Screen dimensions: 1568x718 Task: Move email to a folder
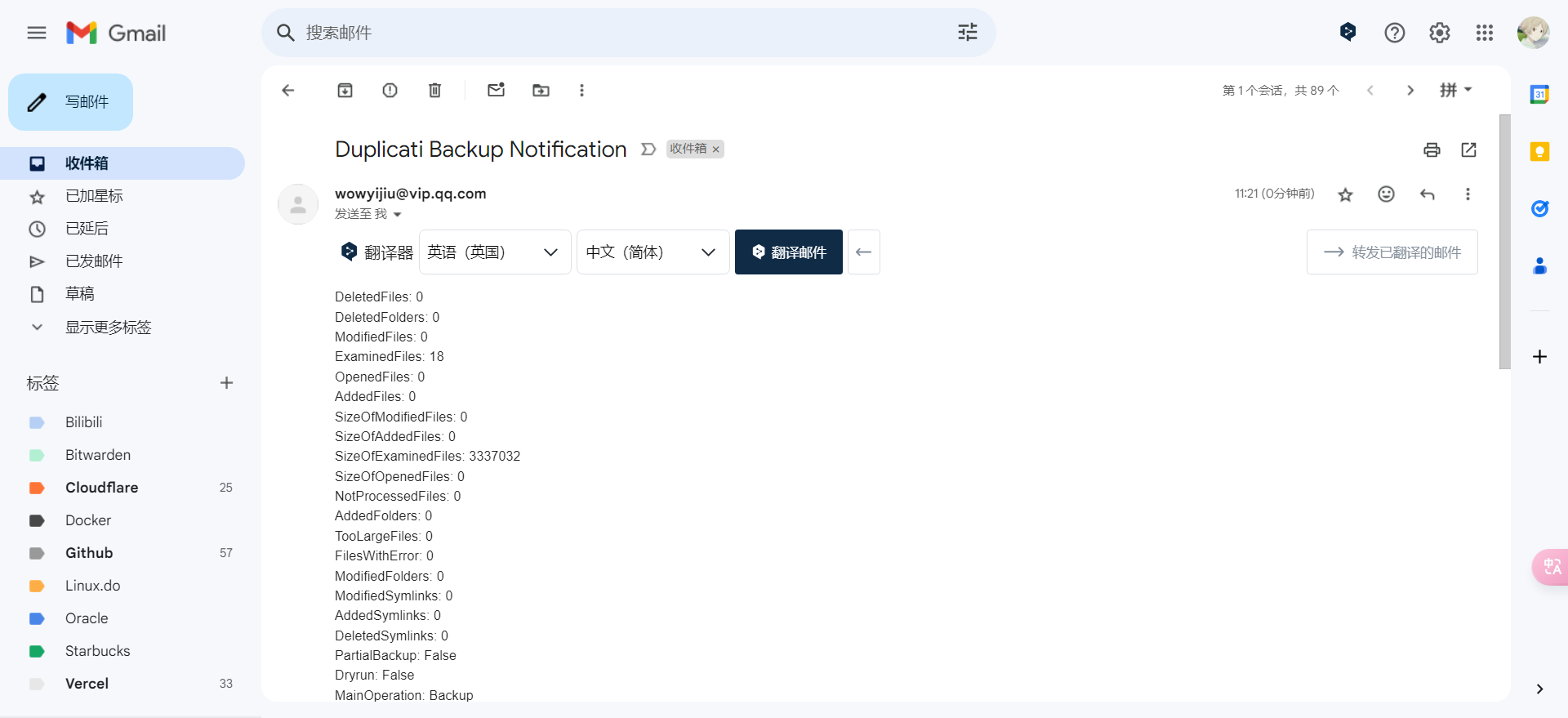coord(541,90)
